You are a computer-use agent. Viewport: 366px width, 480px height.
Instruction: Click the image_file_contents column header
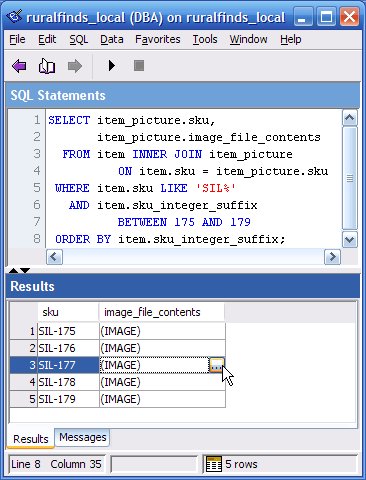pyautogui.click(x=162, y=312)
